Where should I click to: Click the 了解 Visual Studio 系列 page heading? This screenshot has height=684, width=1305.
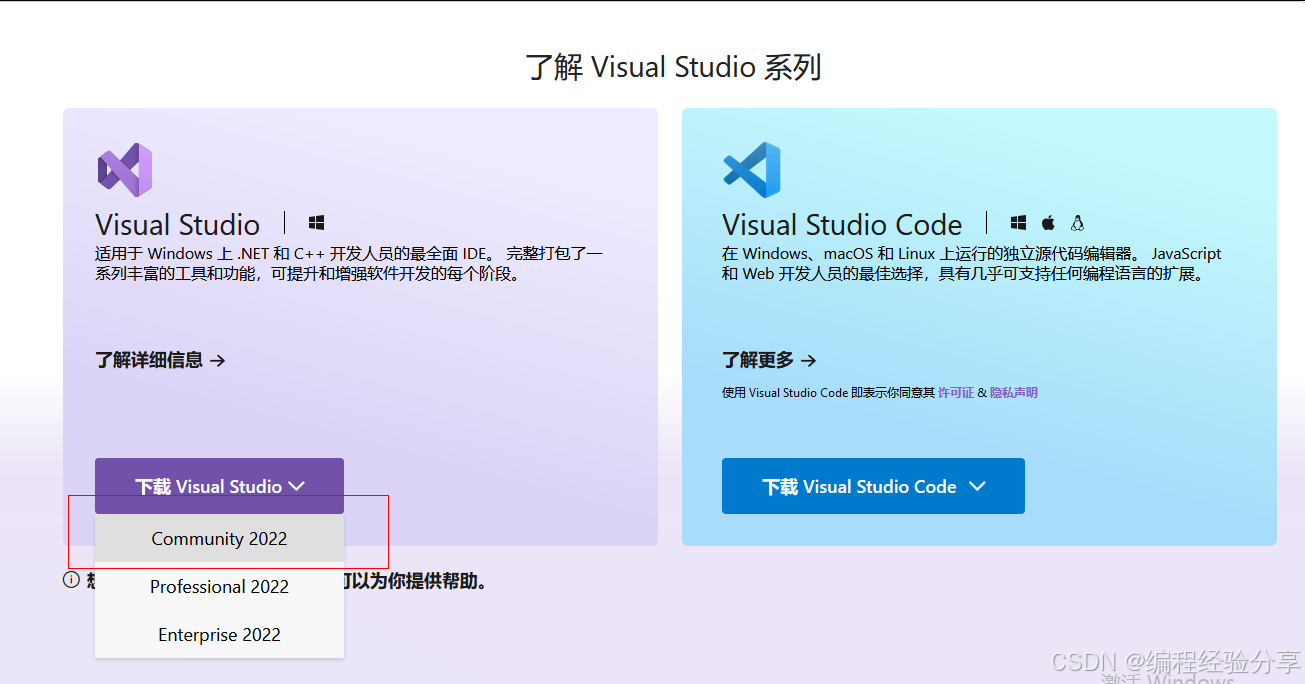[673, 68]
